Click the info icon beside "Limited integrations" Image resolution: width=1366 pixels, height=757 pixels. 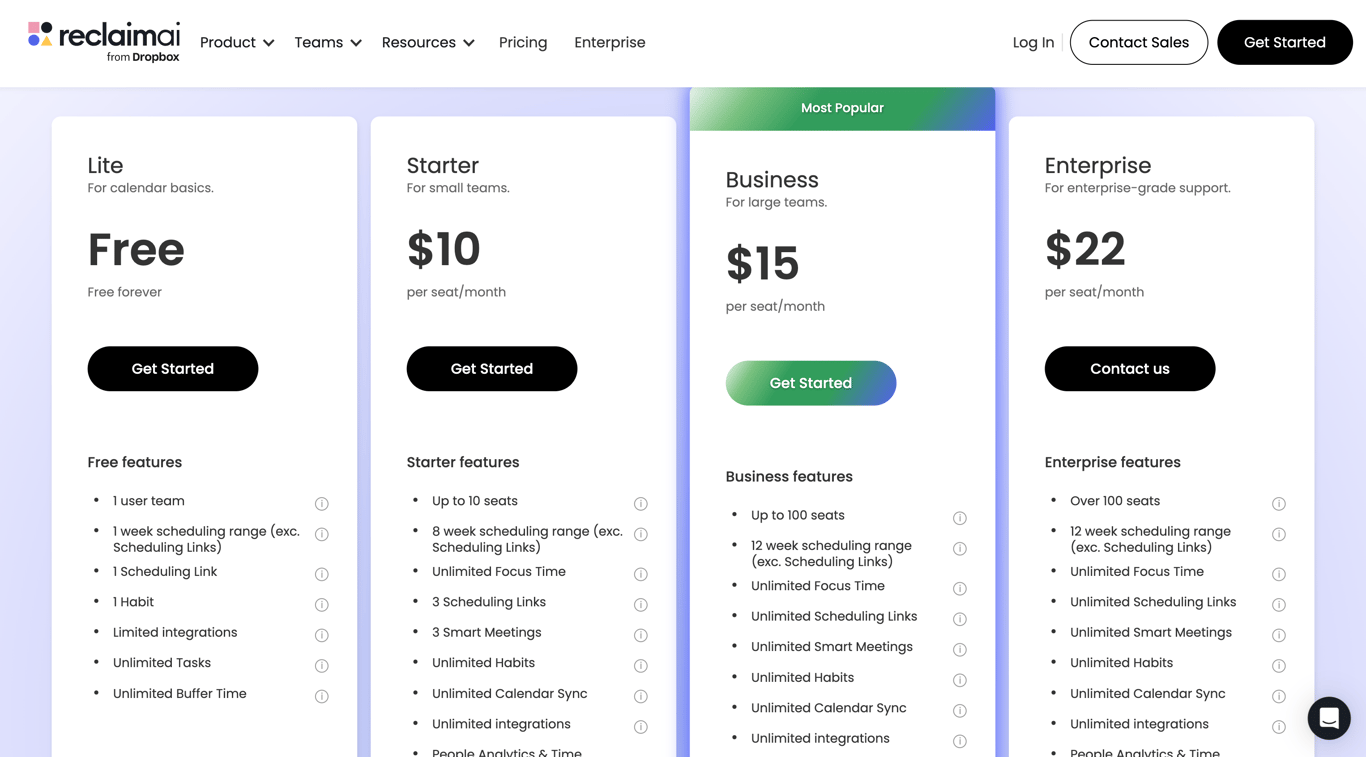(x=322, y=635)
